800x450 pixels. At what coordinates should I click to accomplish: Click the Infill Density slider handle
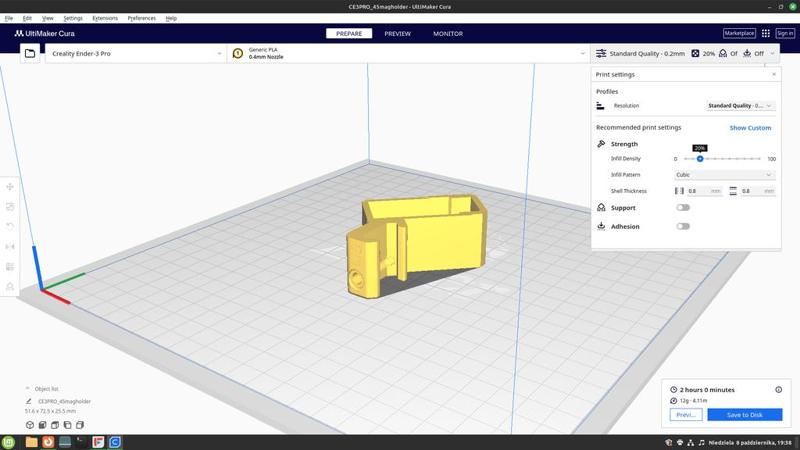700,159
